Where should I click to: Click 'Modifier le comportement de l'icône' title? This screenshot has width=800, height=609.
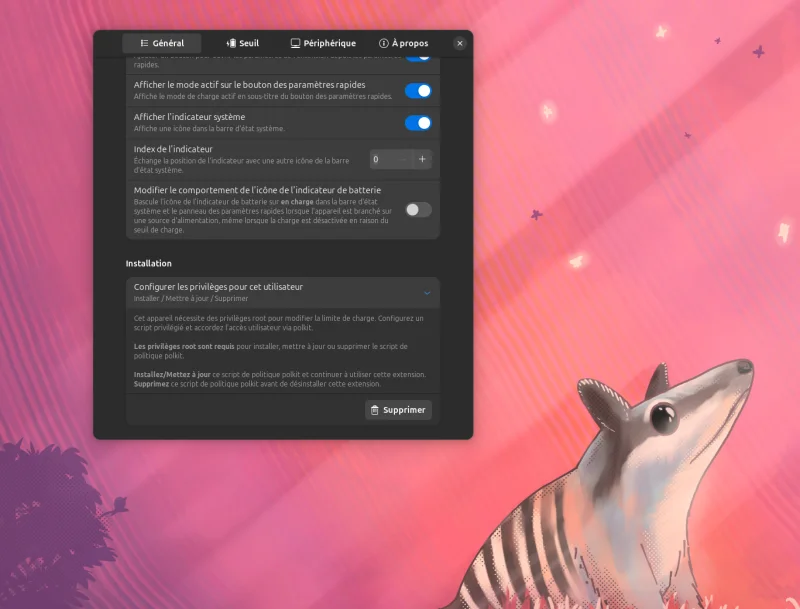[257, 190]
